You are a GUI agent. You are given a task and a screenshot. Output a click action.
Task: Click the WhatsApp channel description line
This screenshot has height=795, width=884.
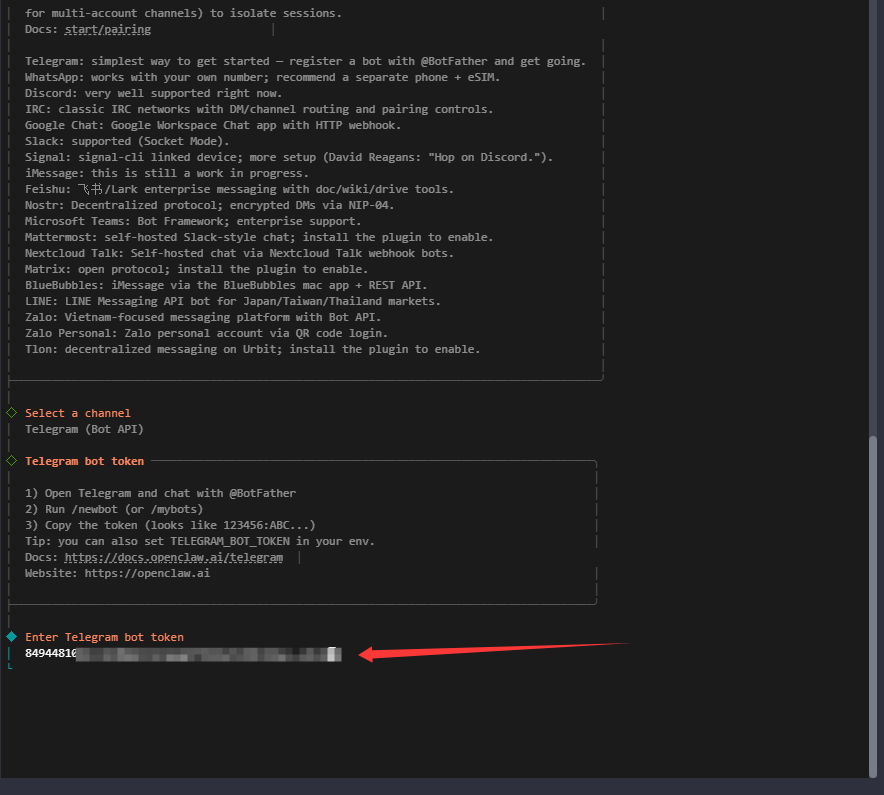[x=263, y=77]
